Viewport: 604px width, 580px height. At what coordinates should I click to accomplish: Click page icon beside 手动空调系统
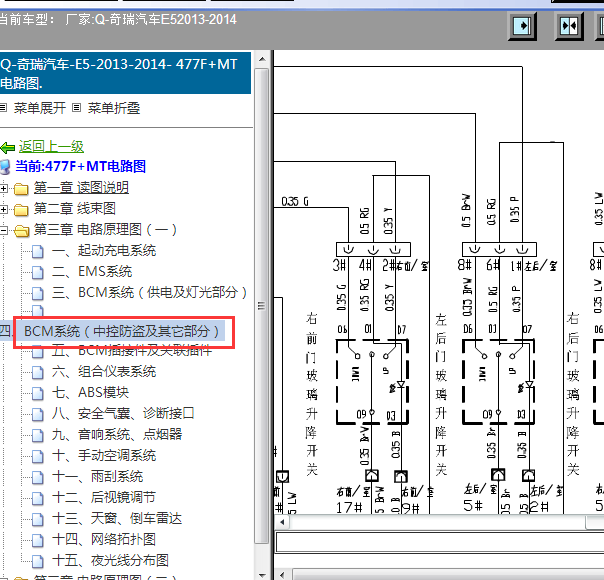(37, 456)
